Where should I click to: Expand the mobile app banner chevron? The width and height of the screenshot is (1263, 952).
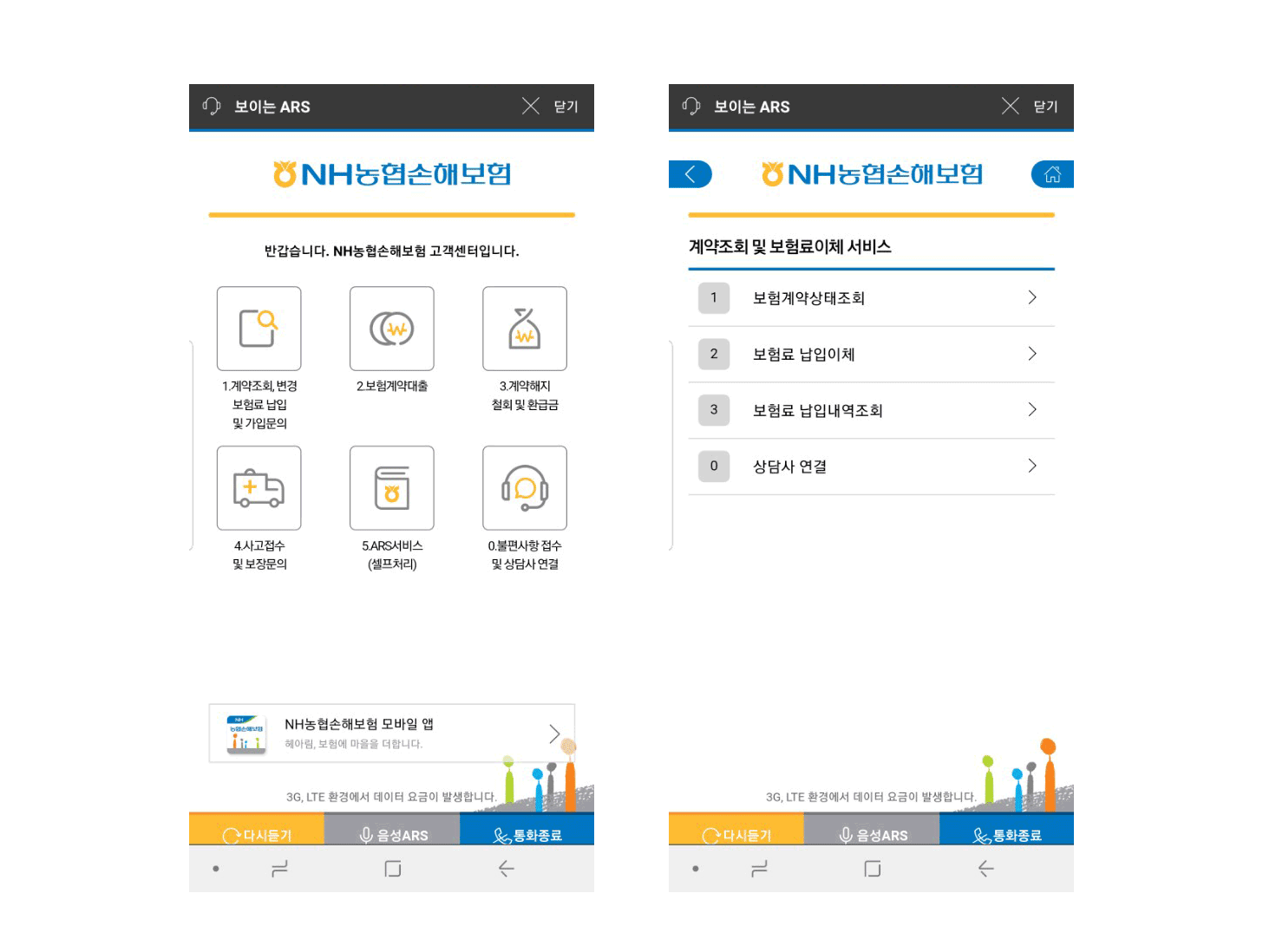pyautogui.click(x=554, y=734)
